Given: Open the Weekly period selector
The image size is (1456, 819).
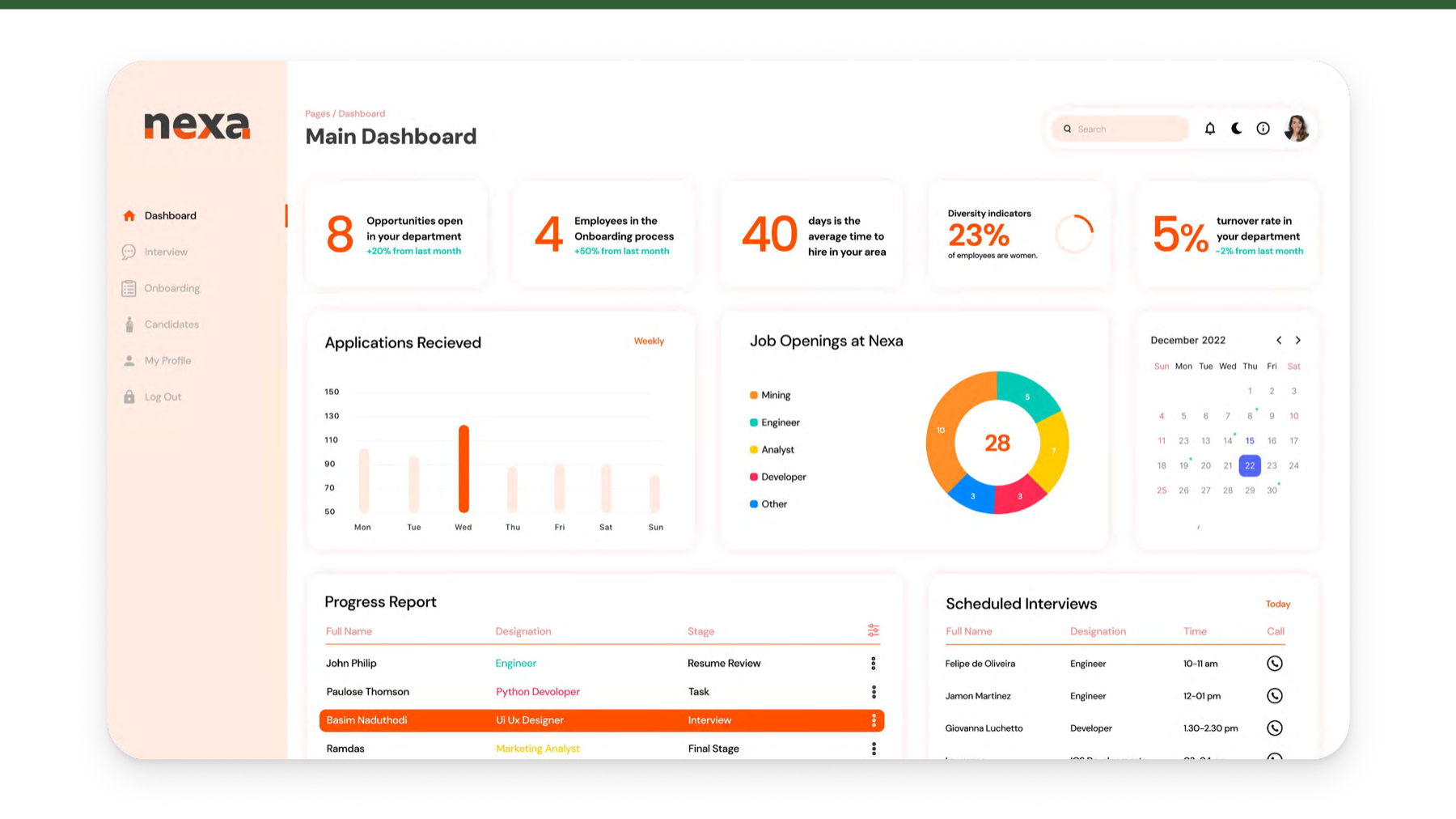Looking at the screenshot, I should 649,342.
